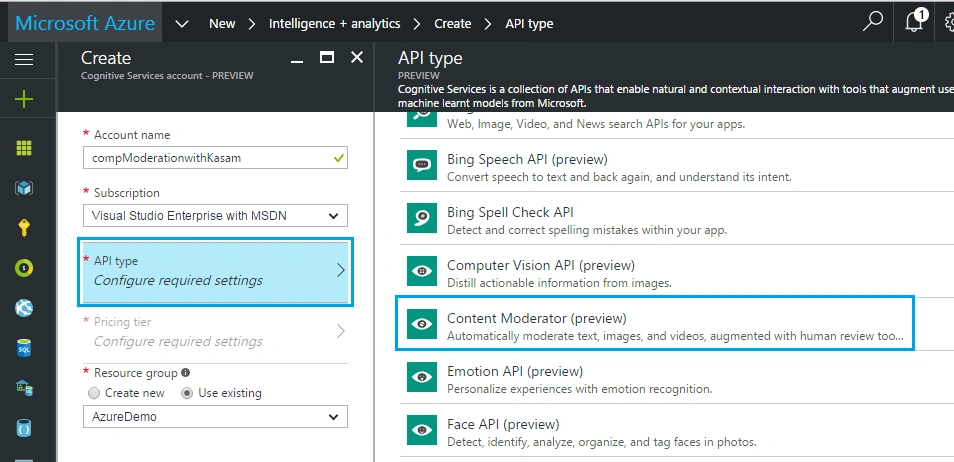Open the API type required setting

(x=215, y=271)
